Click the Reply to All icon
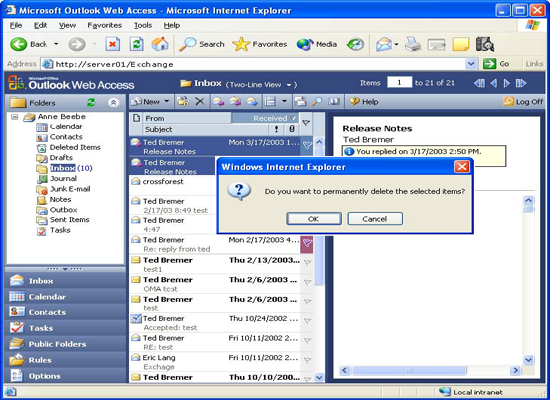This screenshot has width=550, height=400. coord(235,102)
